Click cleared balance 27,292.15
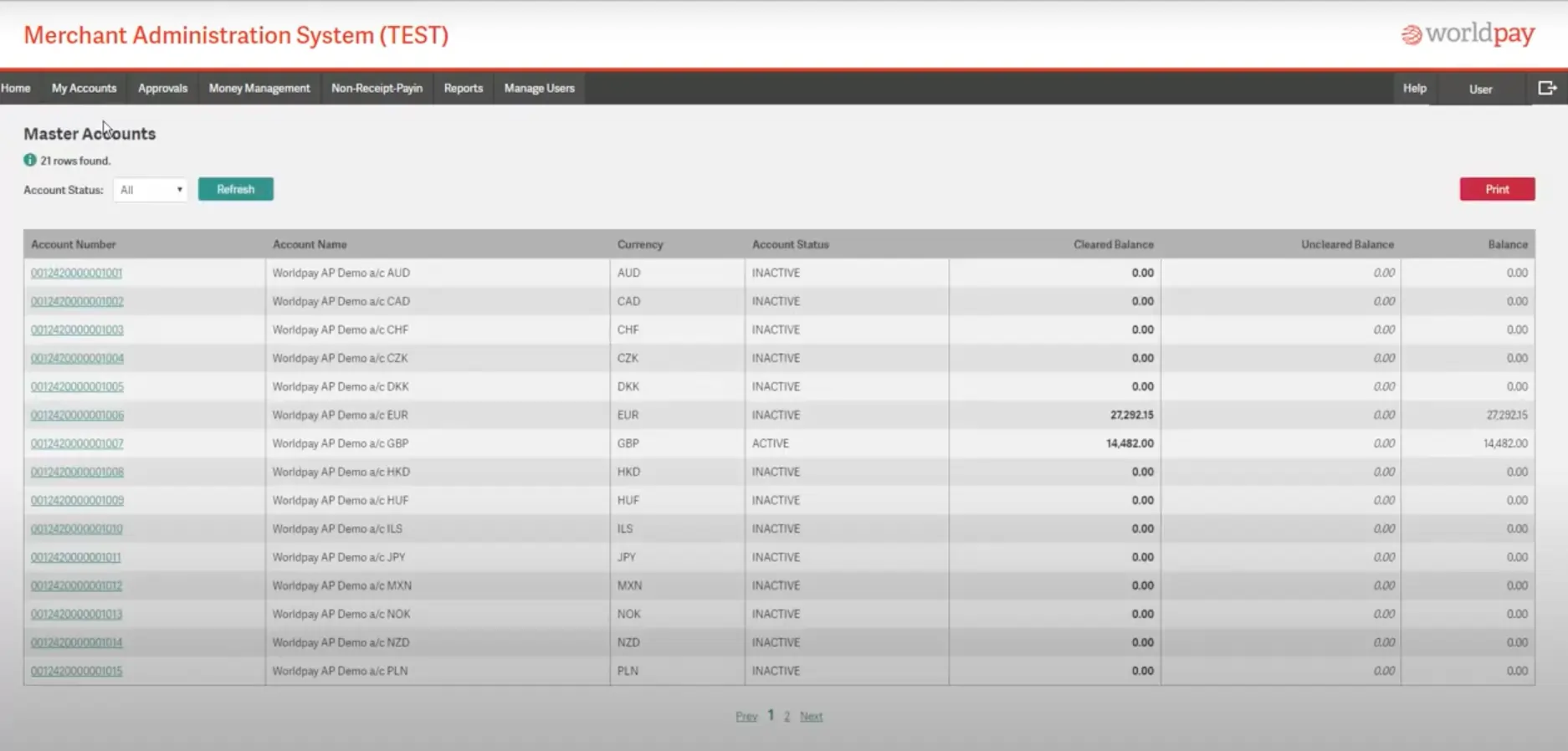 1131,415
